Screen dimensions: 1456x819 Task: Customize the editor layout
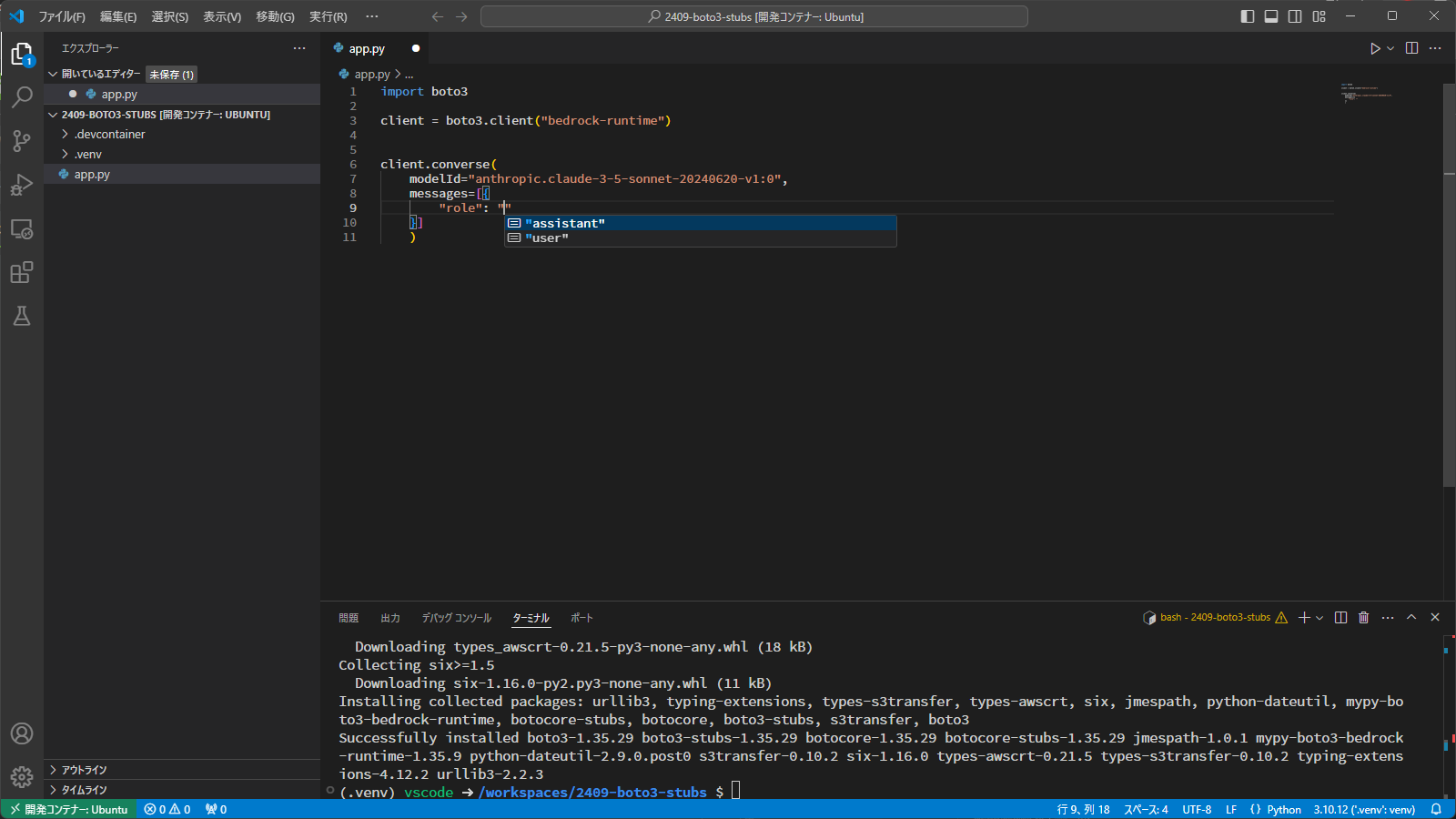pyautogui.click(x=1319, y=16)
